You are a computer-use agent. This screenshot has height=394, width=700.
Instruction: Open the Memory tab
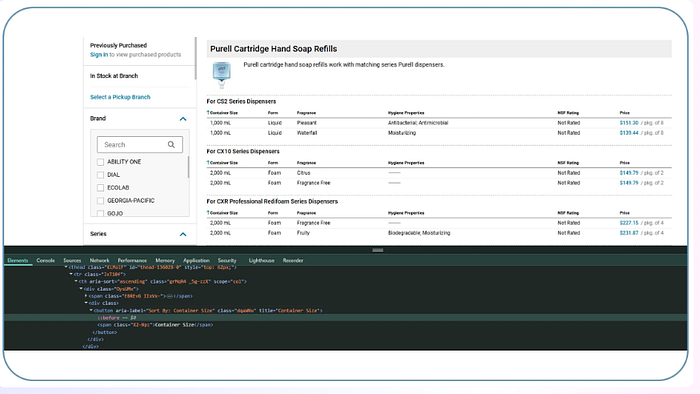[x=165, y=261]
